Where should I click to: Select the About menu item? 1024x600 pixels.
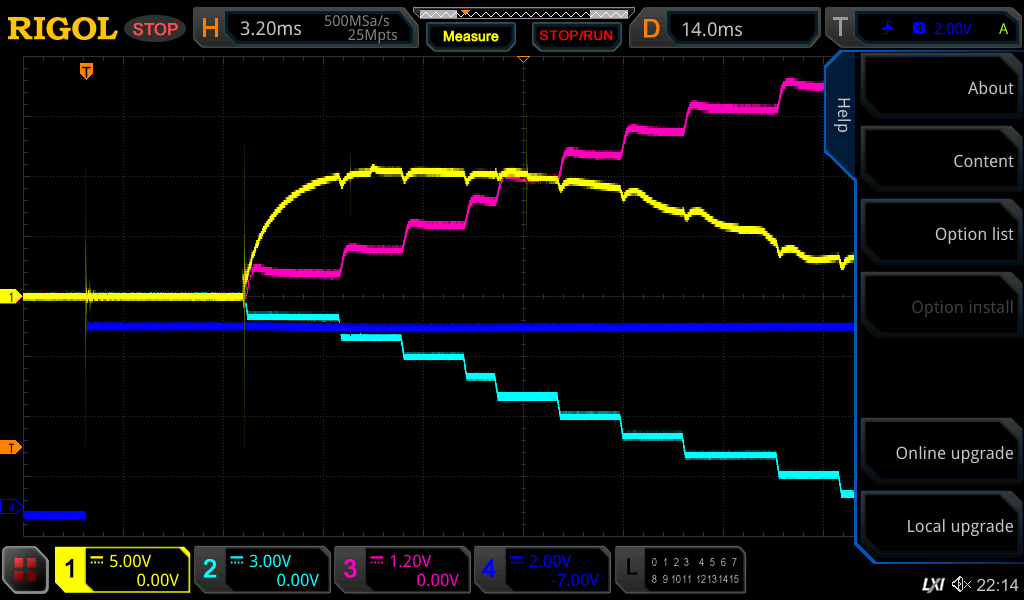pos(940,88)
